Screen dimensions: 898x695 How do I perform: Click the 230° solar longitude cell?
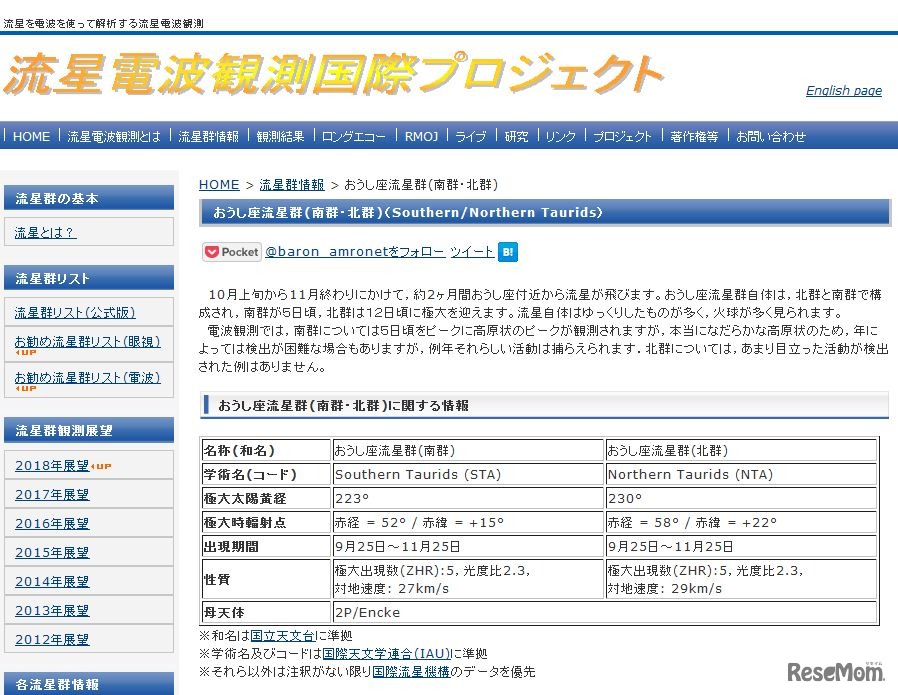click(x=741, y=499)
